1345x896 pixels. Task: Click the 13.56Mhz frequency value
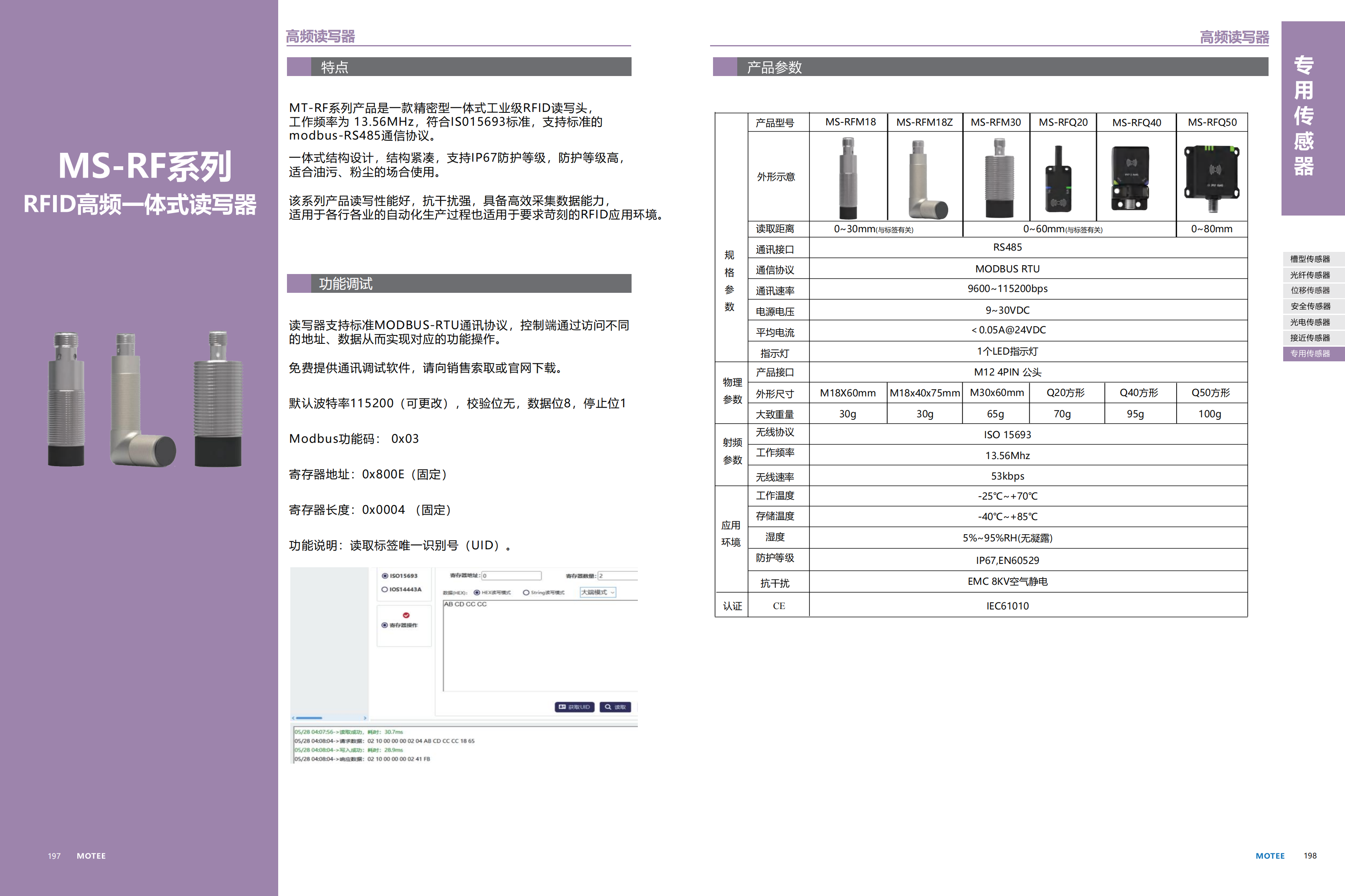click(x=1007, y=455)
